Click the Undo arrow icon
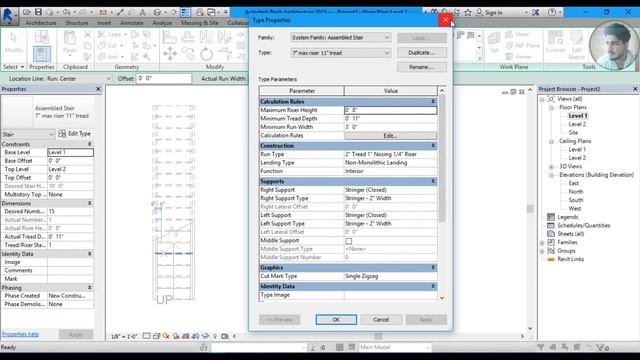This screenshot has height=360, width=640. tap(67, 12)
